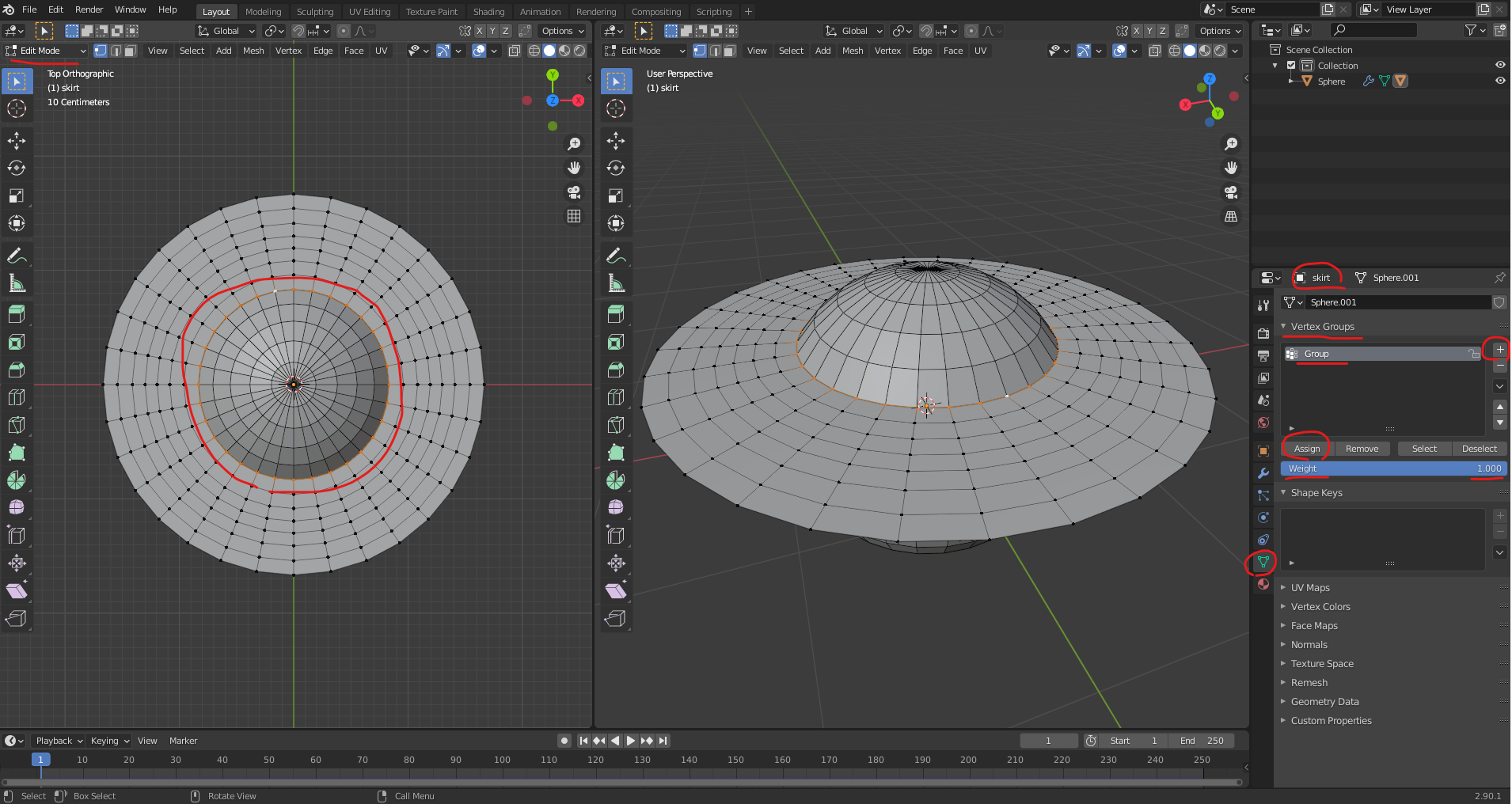This screenshot has width=1512, height=804.
Task: Open the Render menu
Action: point(89,9)
